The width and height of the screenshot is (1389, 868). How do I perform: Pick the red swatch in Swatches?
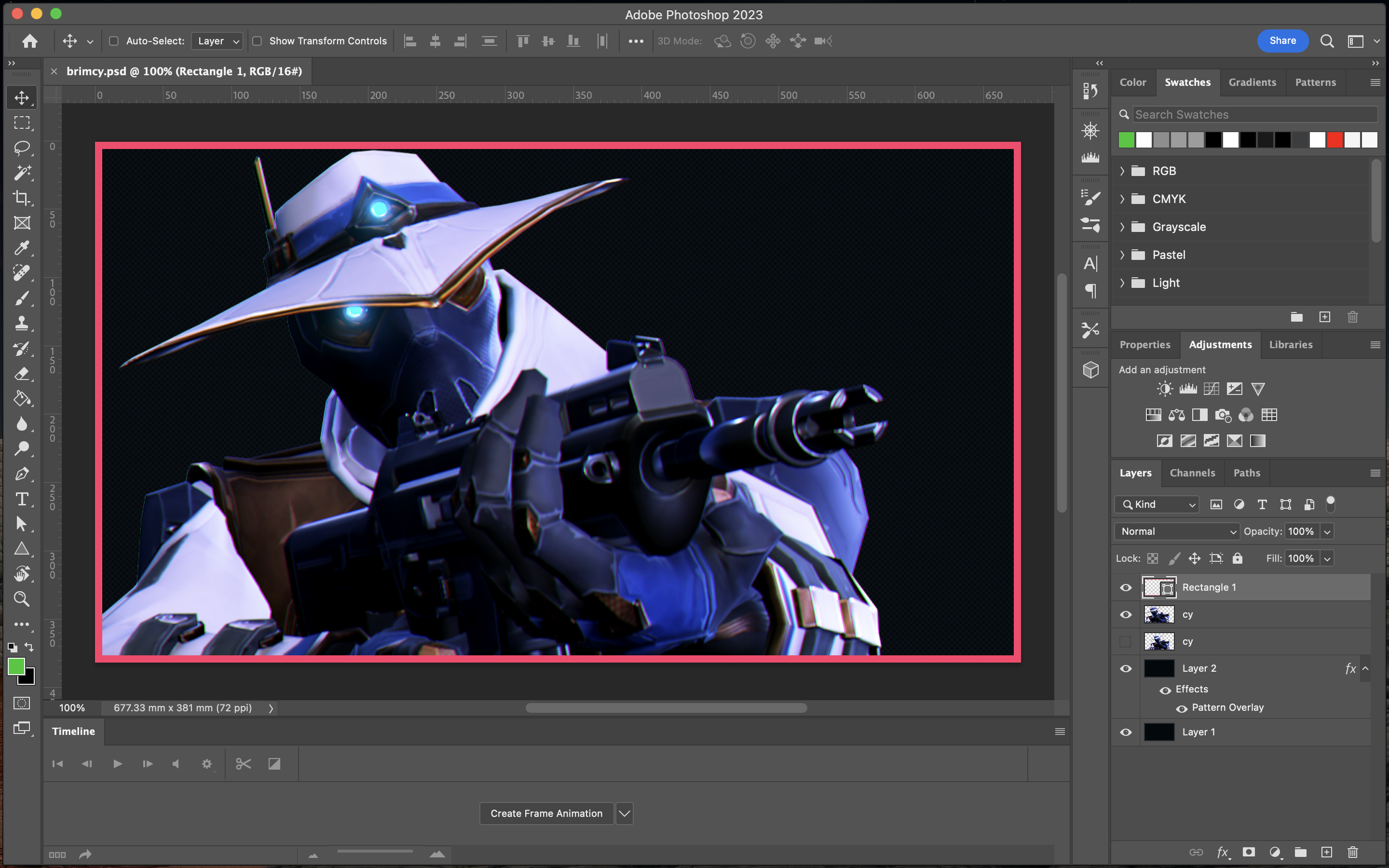tap(1335, 139)
